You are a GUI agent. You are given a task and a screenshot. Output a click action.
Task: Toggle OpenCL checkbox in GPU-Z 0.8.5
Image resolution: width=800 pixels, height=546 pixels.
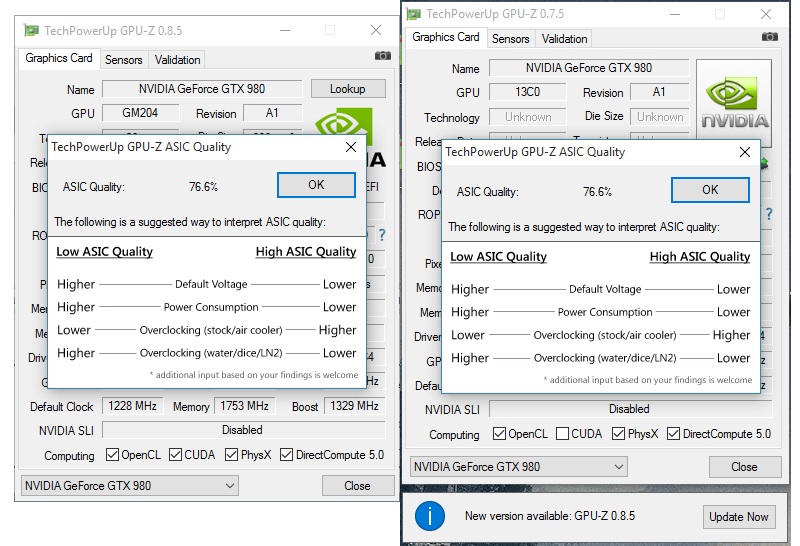click(x=112, y=454)
